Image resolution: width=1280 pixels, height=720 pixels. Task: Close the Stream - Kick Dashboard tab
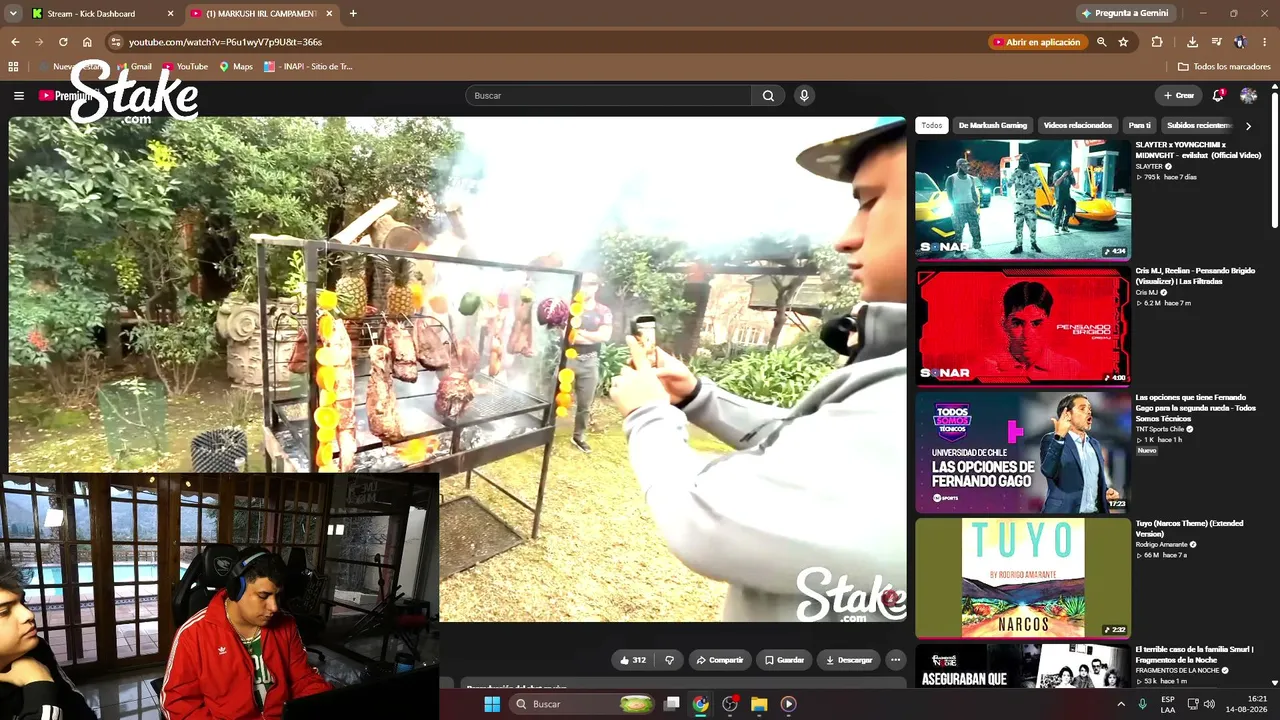170,14
